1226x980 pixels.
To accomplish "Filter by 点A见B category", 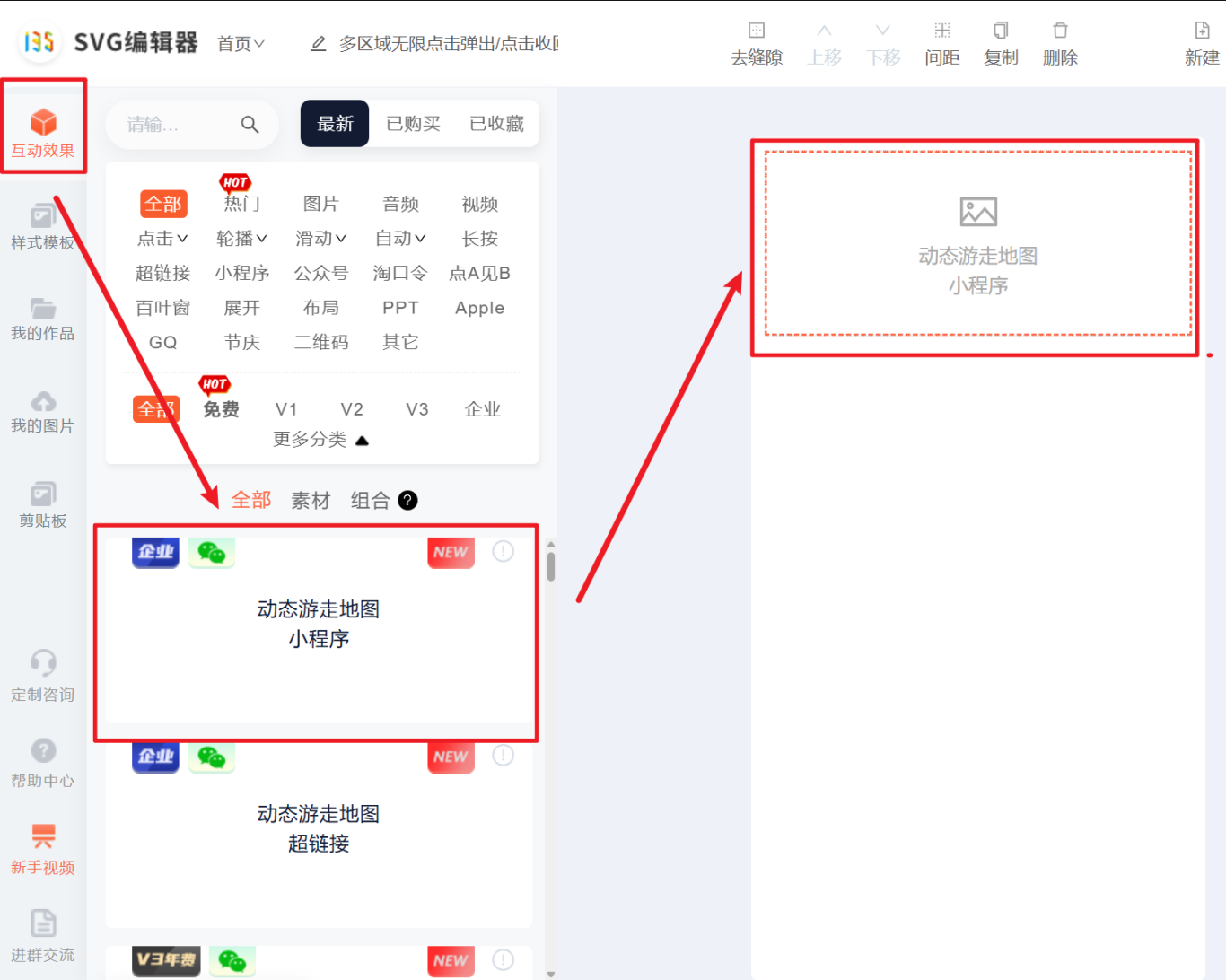I will coord(479,273).
